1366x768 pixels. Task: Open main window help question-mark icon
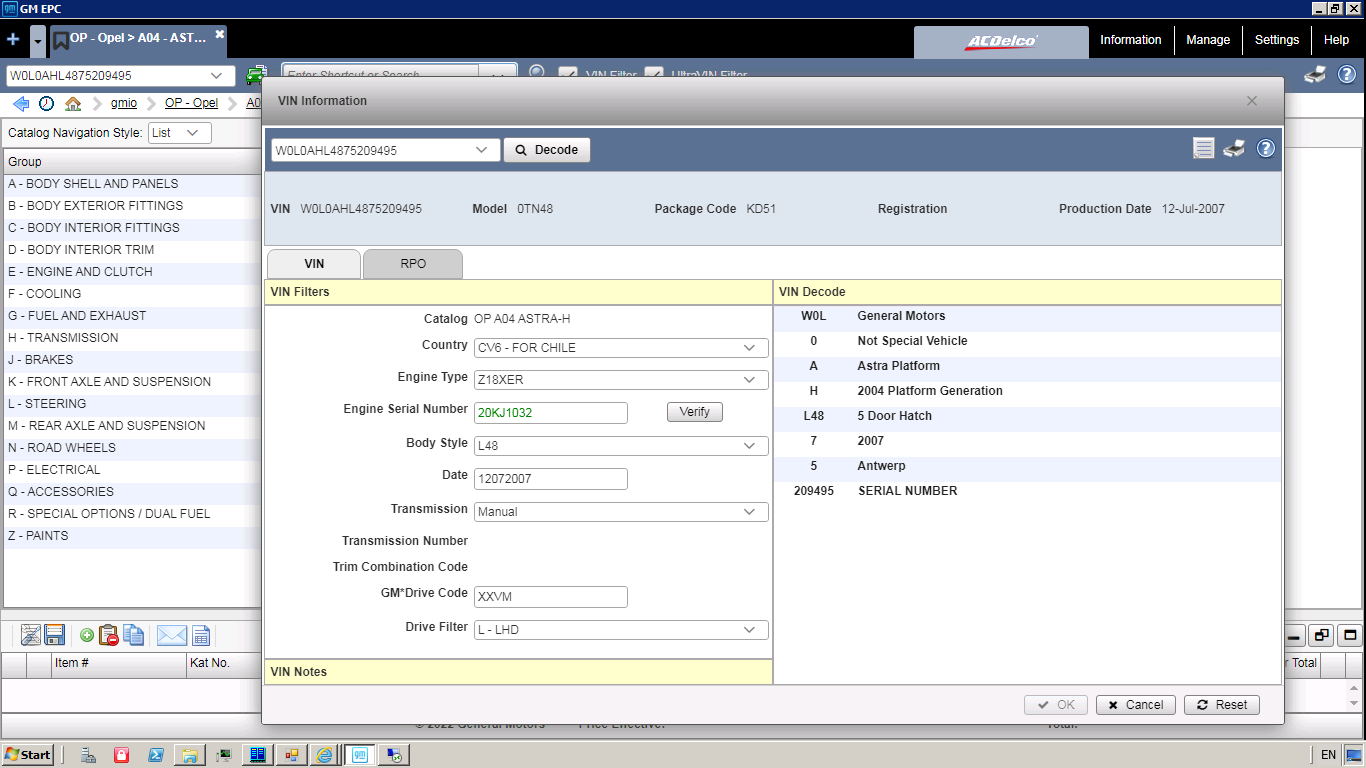[x=1347, y=74]
